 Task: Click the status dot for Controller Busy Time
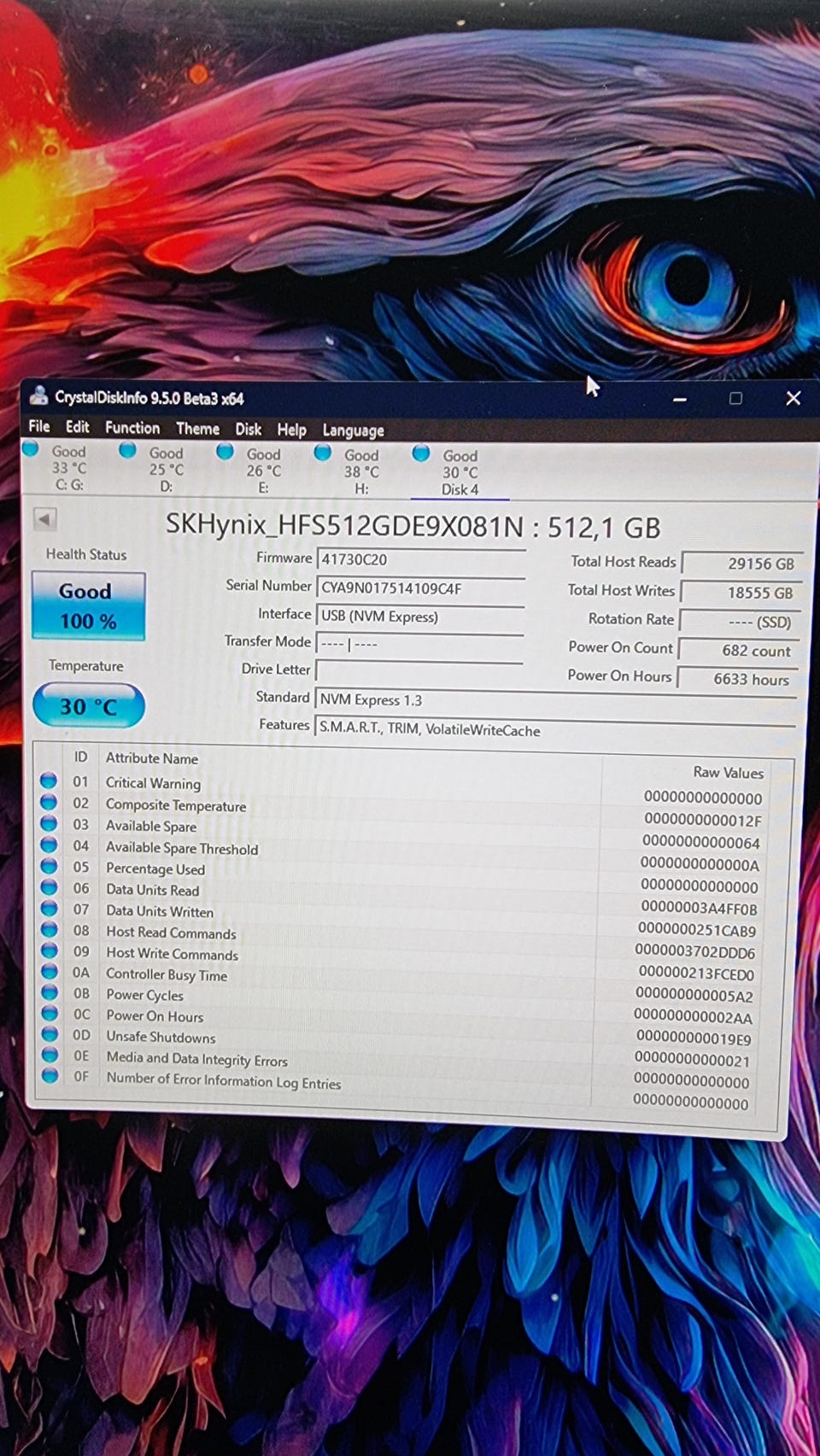click(49, 972)
